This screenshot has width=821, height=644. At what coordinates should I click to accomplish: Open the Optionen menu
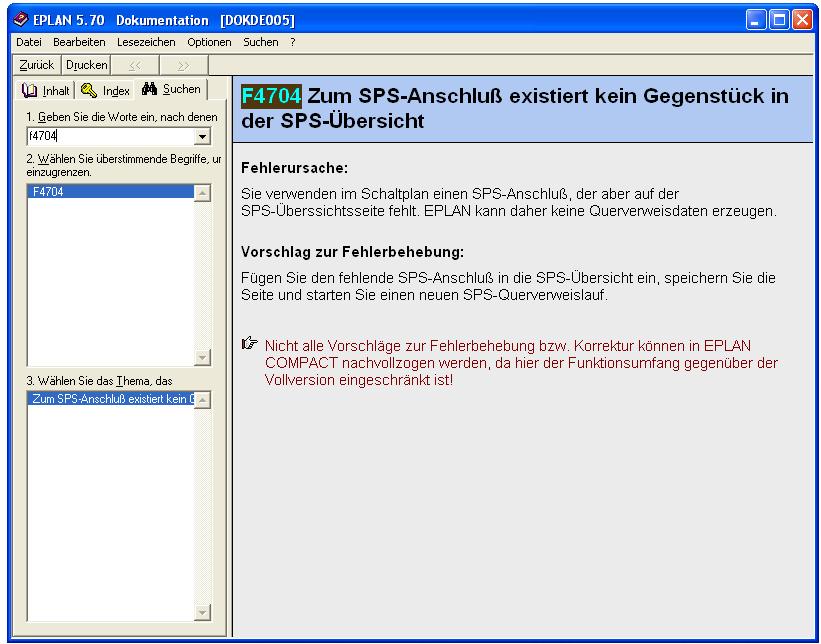[x=209, y=42]
